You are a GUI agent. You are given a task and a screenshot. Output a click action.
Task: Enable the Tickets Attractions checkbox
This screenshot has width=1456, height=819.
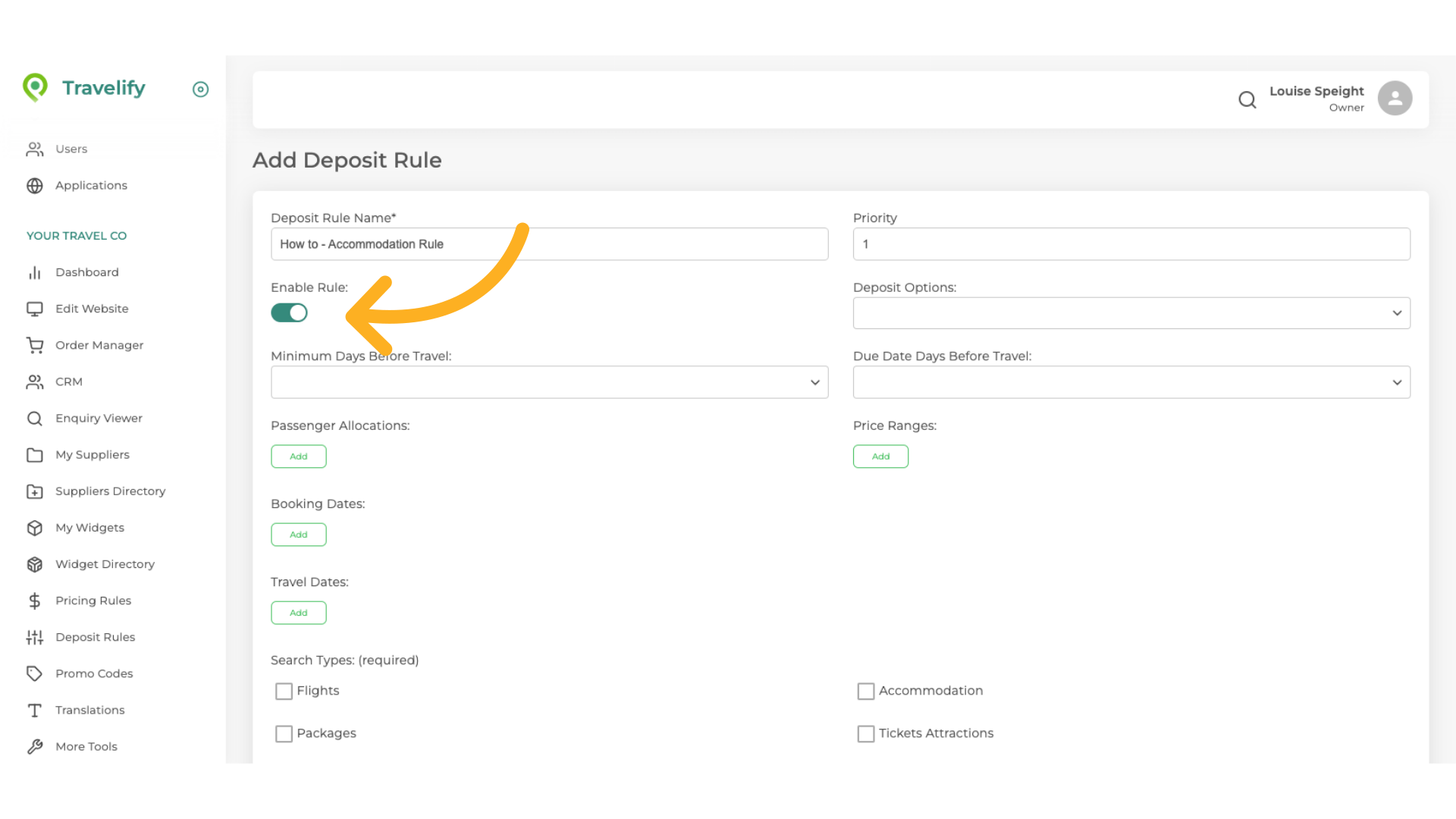tap(865, 733)
